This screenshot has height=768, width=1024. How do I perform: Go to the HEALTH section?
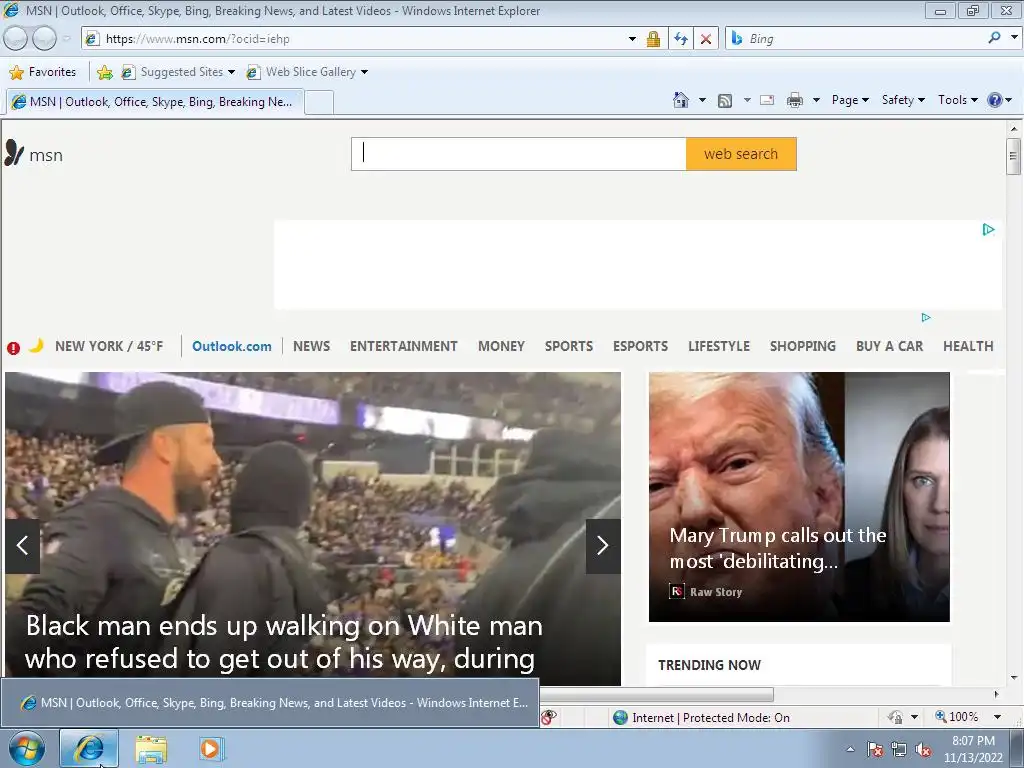tap(968, 346)
